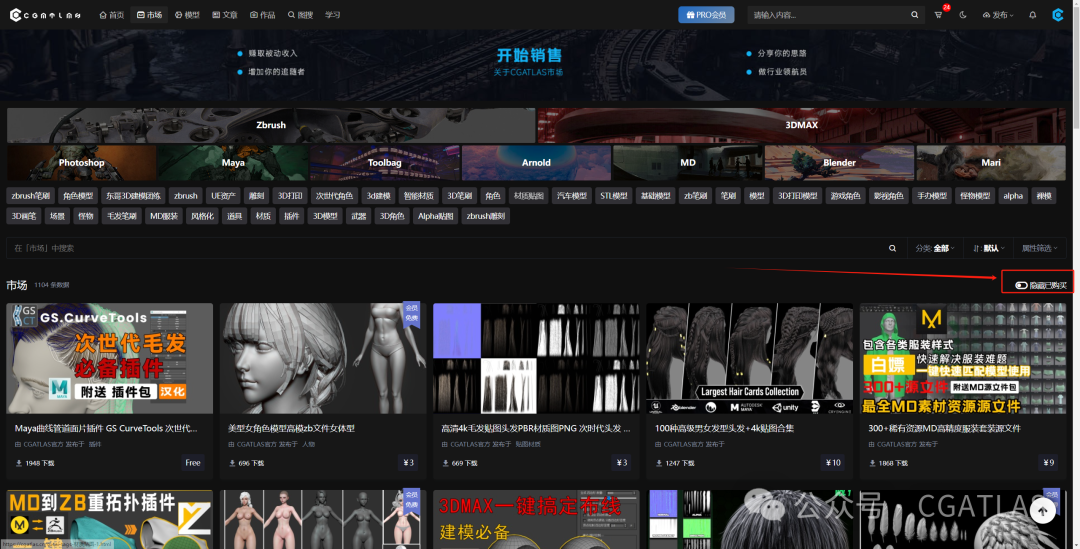
Task: Select the alpha tag
Action: pos(1012,196)
